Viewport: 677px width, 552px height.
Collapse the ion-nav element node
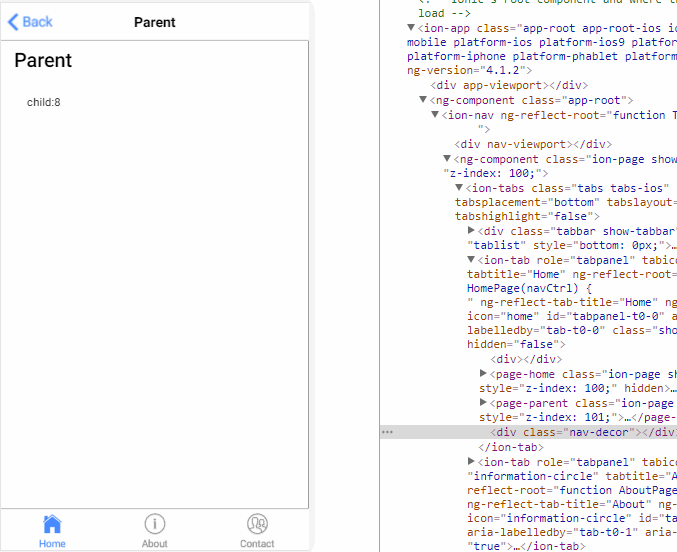click(436, 115)
